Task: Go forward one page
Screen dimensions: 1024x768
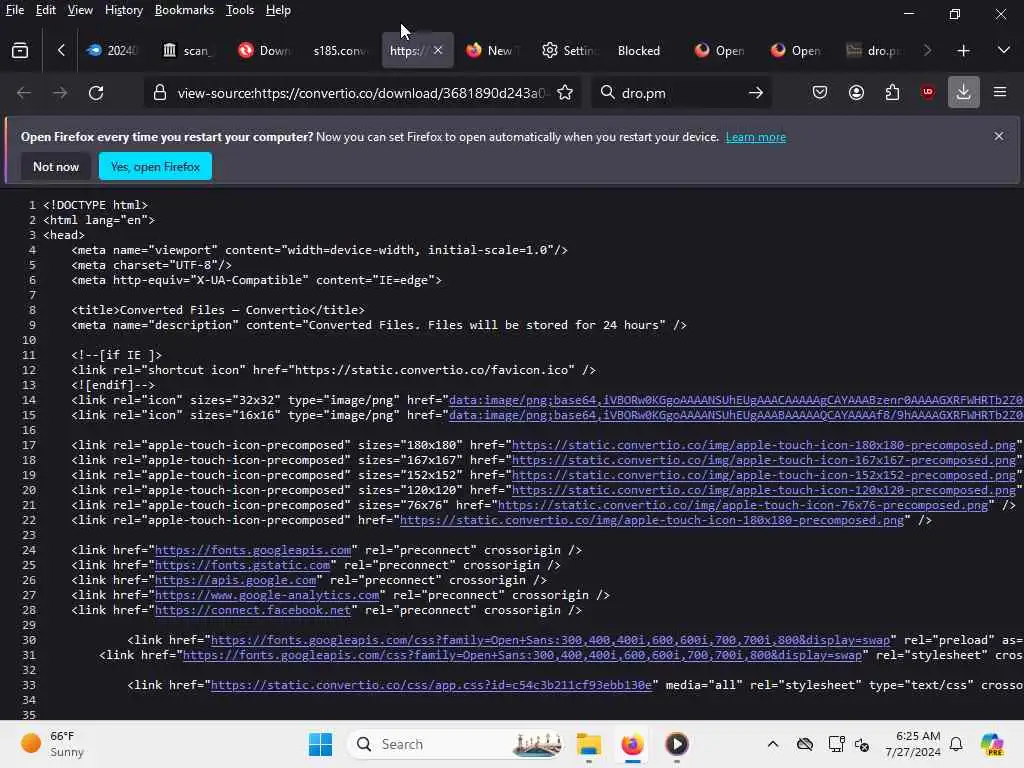Action: coord(59,93)
